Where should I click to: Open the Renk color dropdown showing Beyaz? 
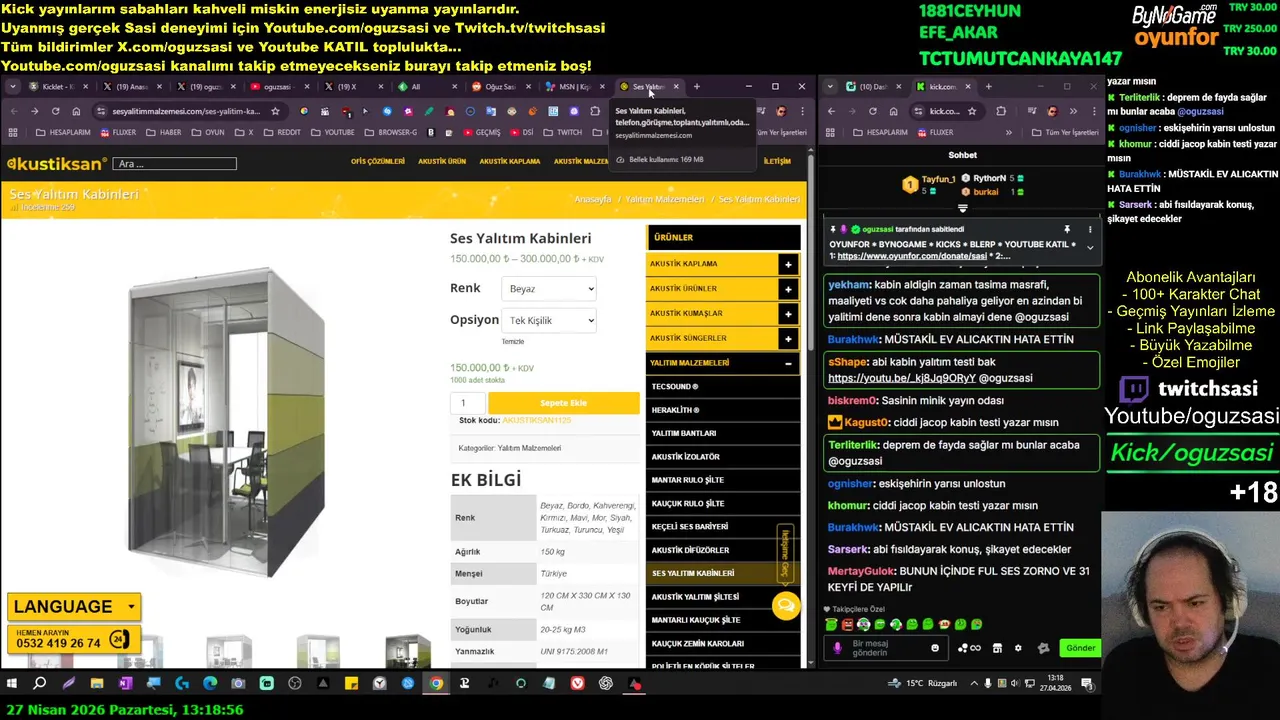point(549,289)
